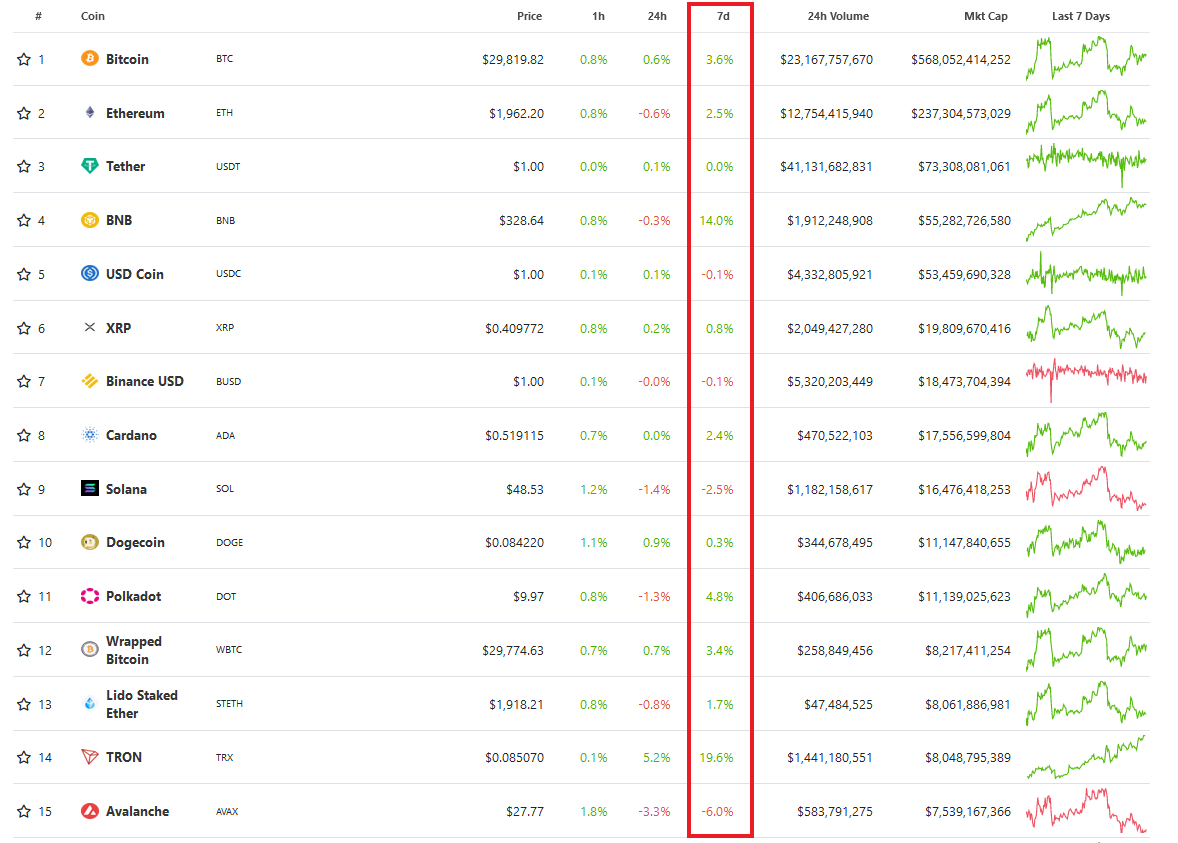View Bitcoin's last 7 days sparkline
Viewport: 1178px width, 843px height.
pos(1086,58)
